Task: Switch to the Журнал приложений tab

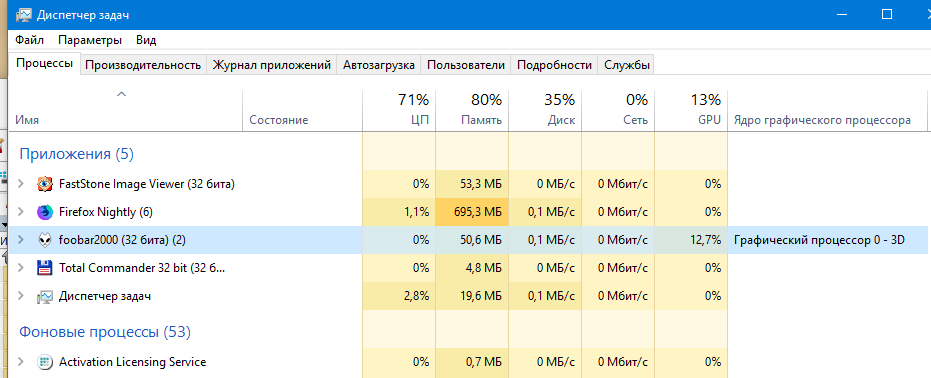Action: [271, 65]
